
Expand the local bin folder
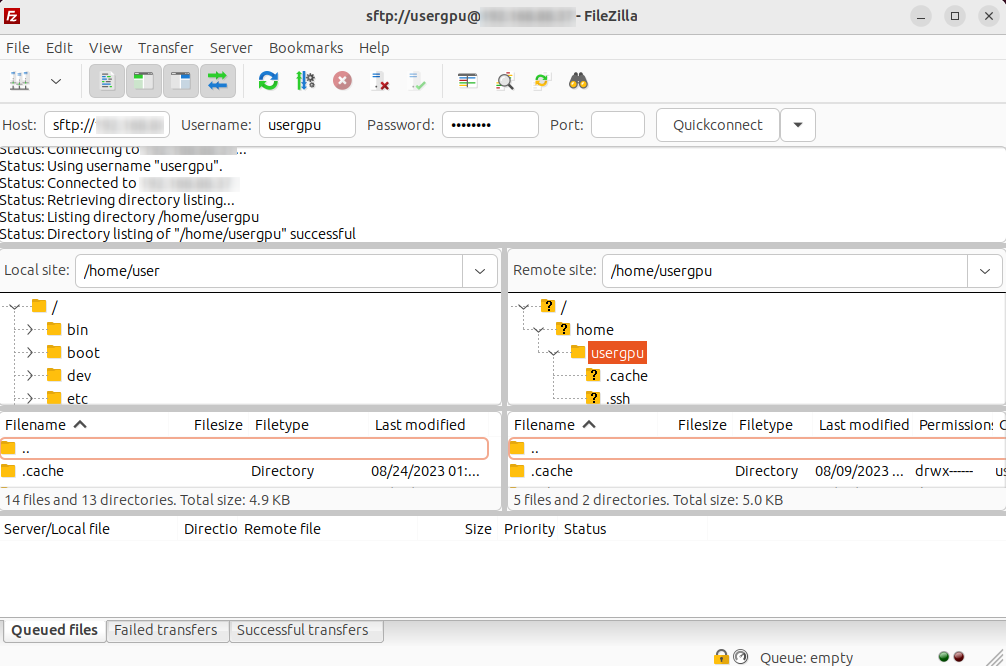[30, 330]
